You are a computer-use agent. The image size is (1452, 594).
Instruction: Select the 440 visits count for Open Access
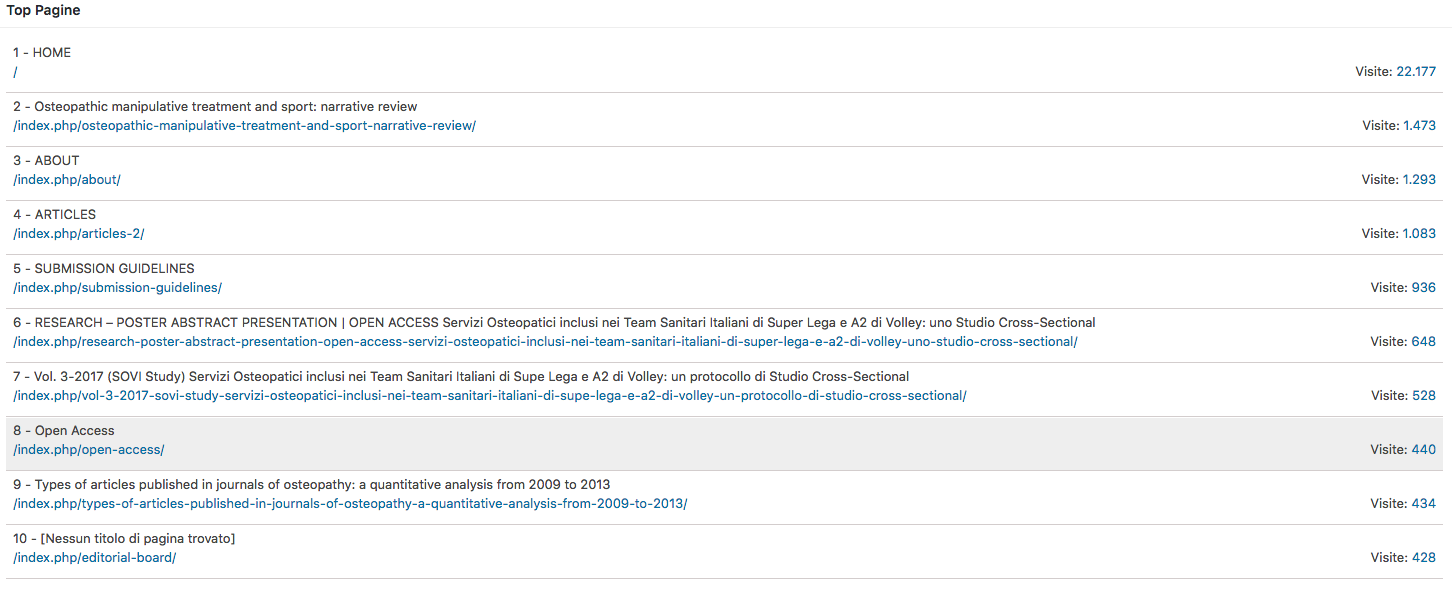coord(1423,450)
